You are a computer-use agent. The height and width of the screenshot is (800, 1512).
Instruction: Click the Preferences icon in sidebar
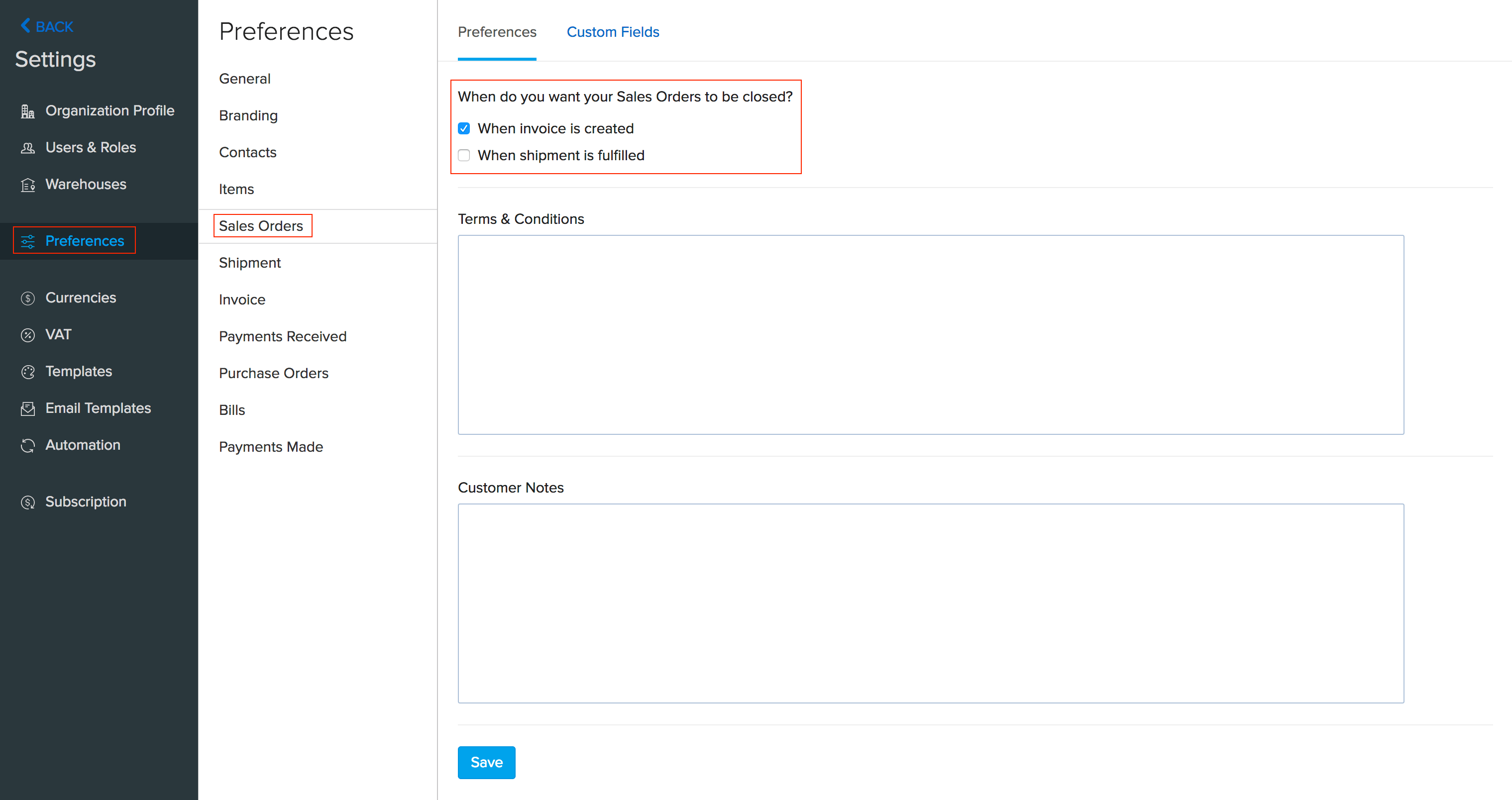(x=27, y=240)
